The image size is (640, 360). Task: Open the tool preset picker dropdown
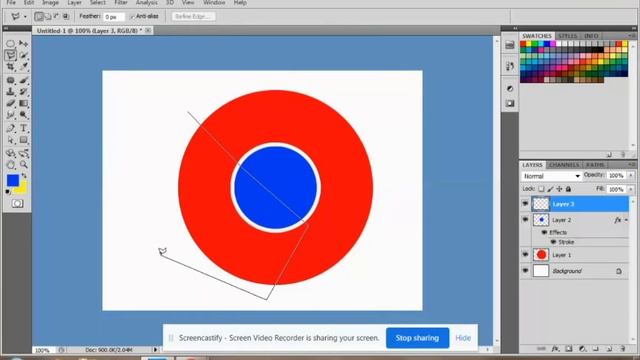25,17
